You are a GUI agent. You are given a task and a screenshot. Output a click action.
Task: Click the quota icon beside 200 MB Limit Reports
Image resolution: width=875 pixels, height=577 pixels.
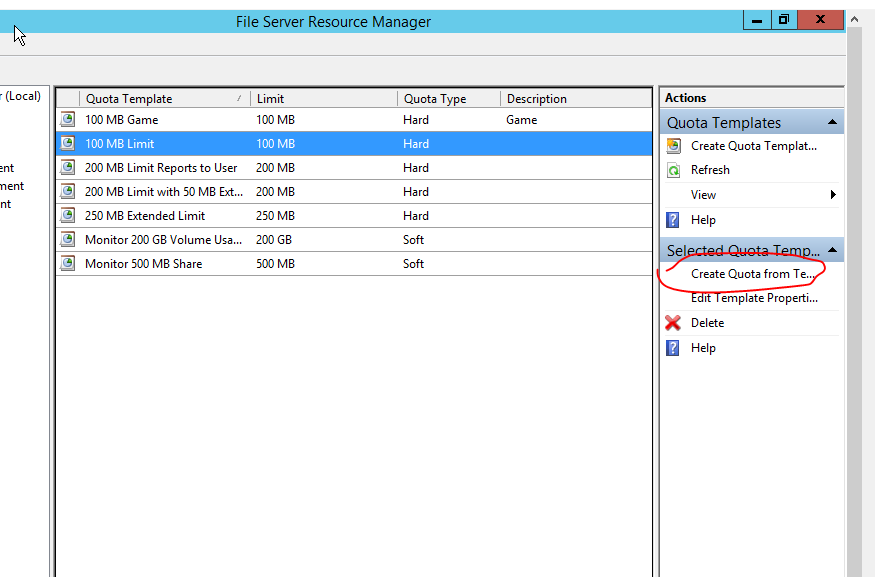click(x=66, y=167)
